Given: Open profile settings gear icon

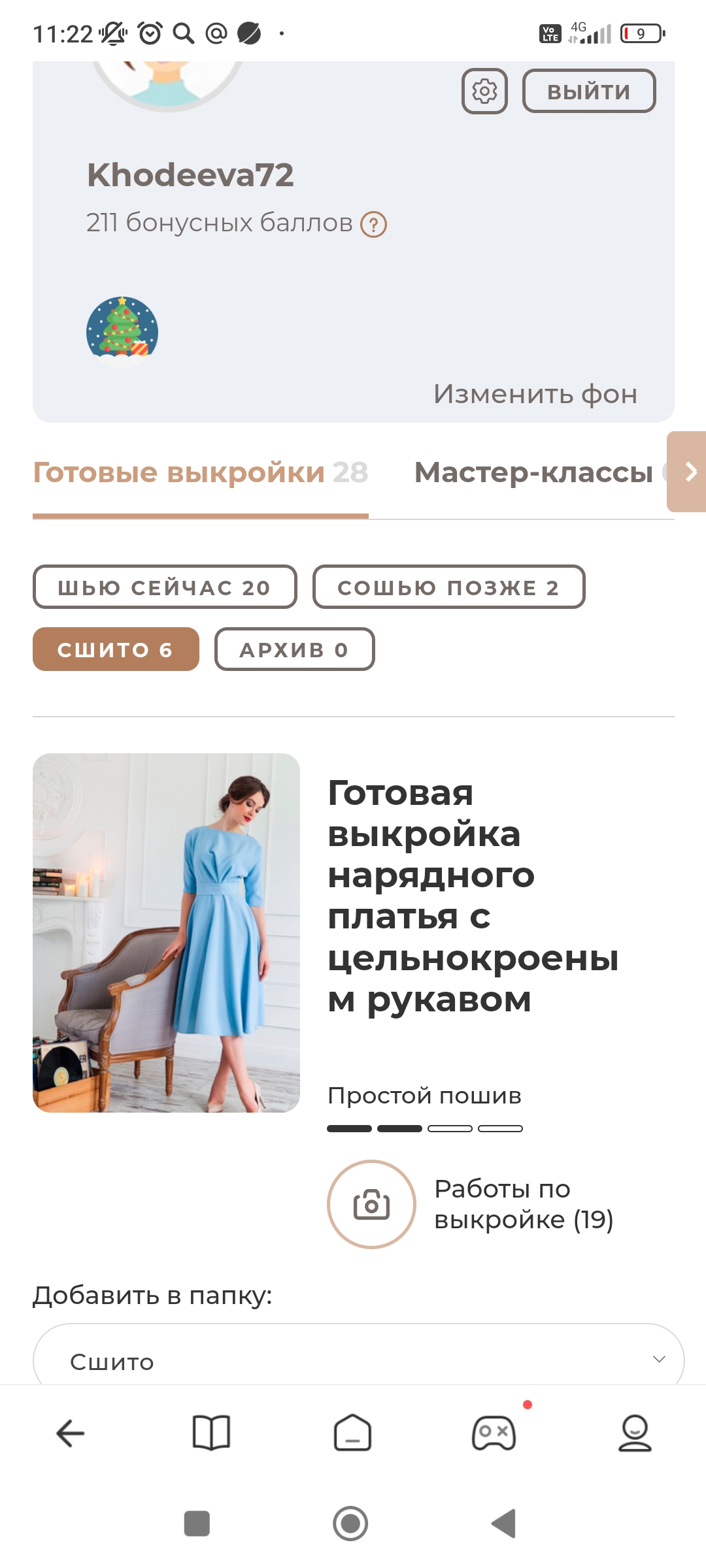Looking at the screenshot, I should click(484, 91).
